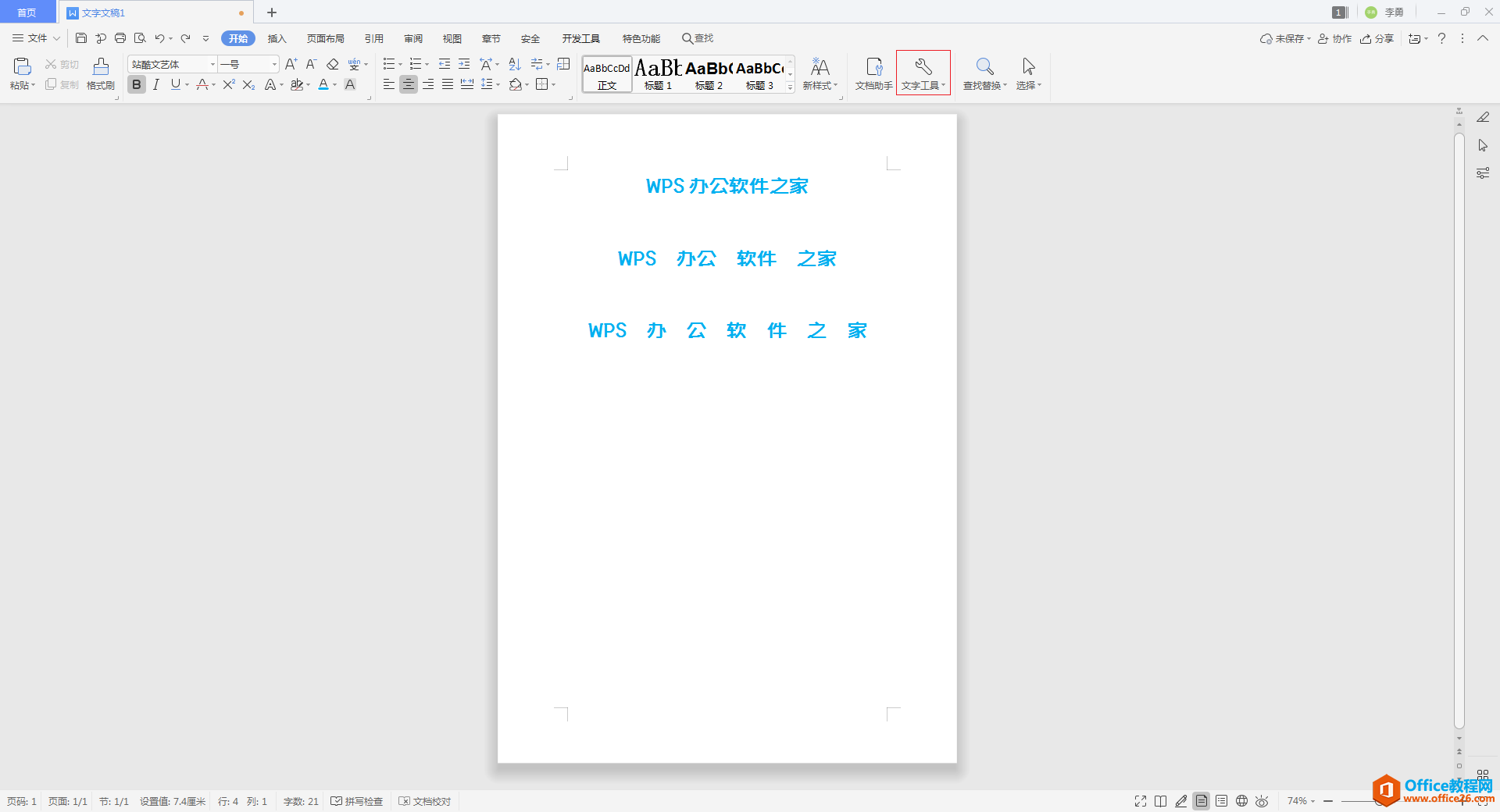Click the Redo arrow icon
The width and height of the screenshot is (1500, 812).
click(x=186, y=38)
